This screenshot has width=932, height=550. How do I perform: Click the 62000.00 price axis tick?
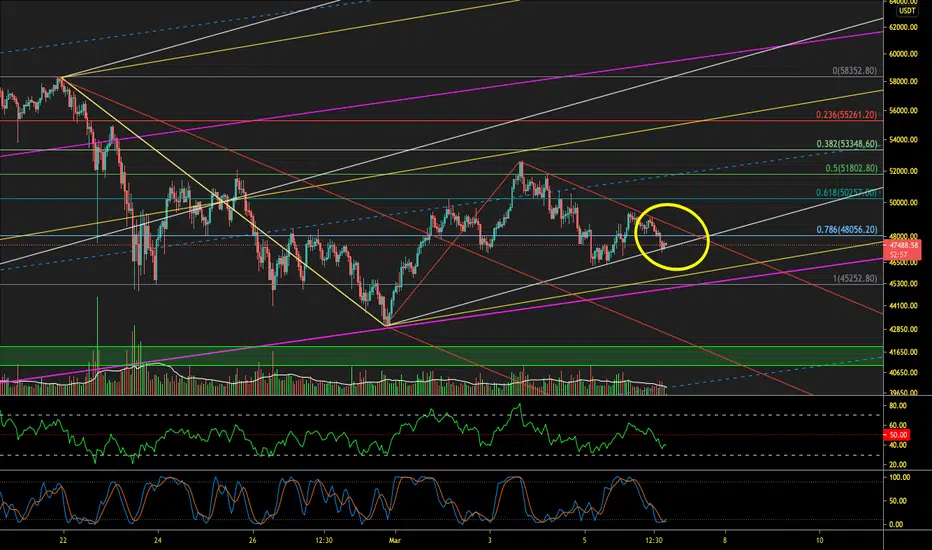coord(903,27)
